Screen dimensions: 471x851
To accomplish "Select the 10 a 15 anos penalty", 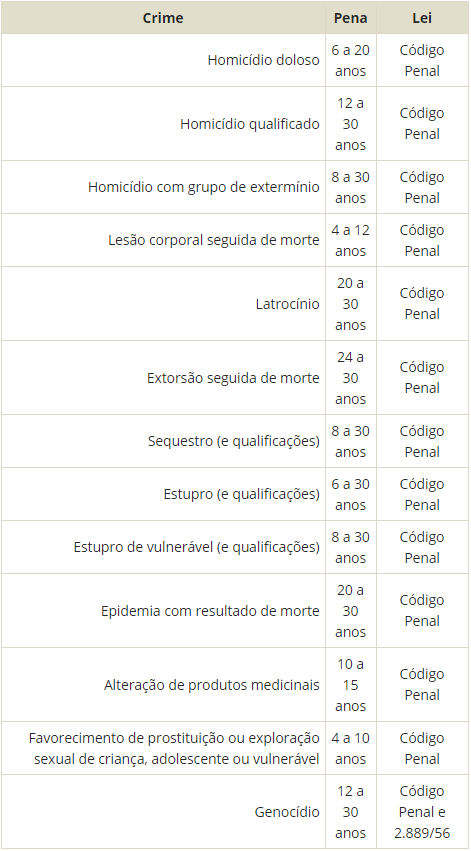I will click(351, 685).
